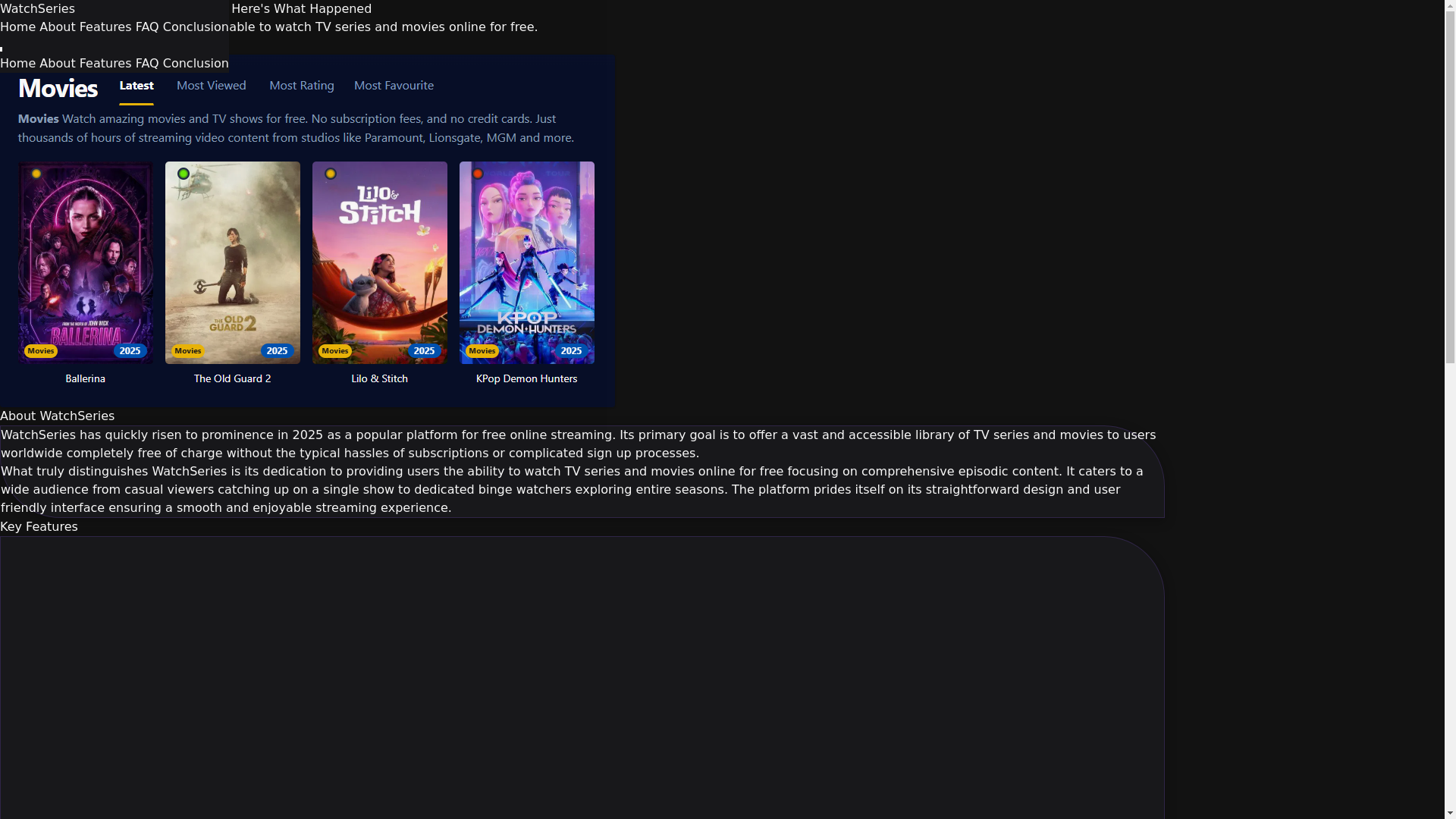Screen dimensions: 1456x819
Task: Switch to the Most Viewed tab
Action: [x=212, y=86]
